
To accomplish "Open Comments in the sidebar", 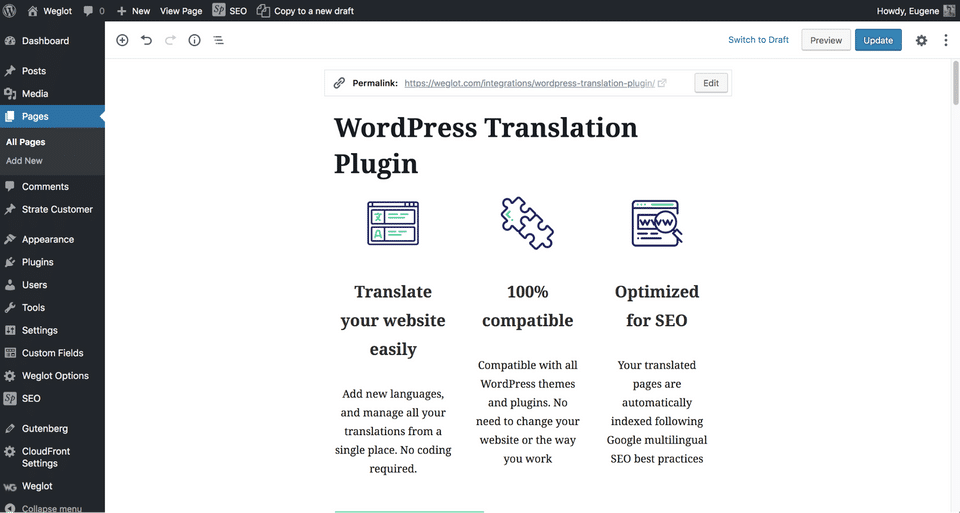I will 52,187.
